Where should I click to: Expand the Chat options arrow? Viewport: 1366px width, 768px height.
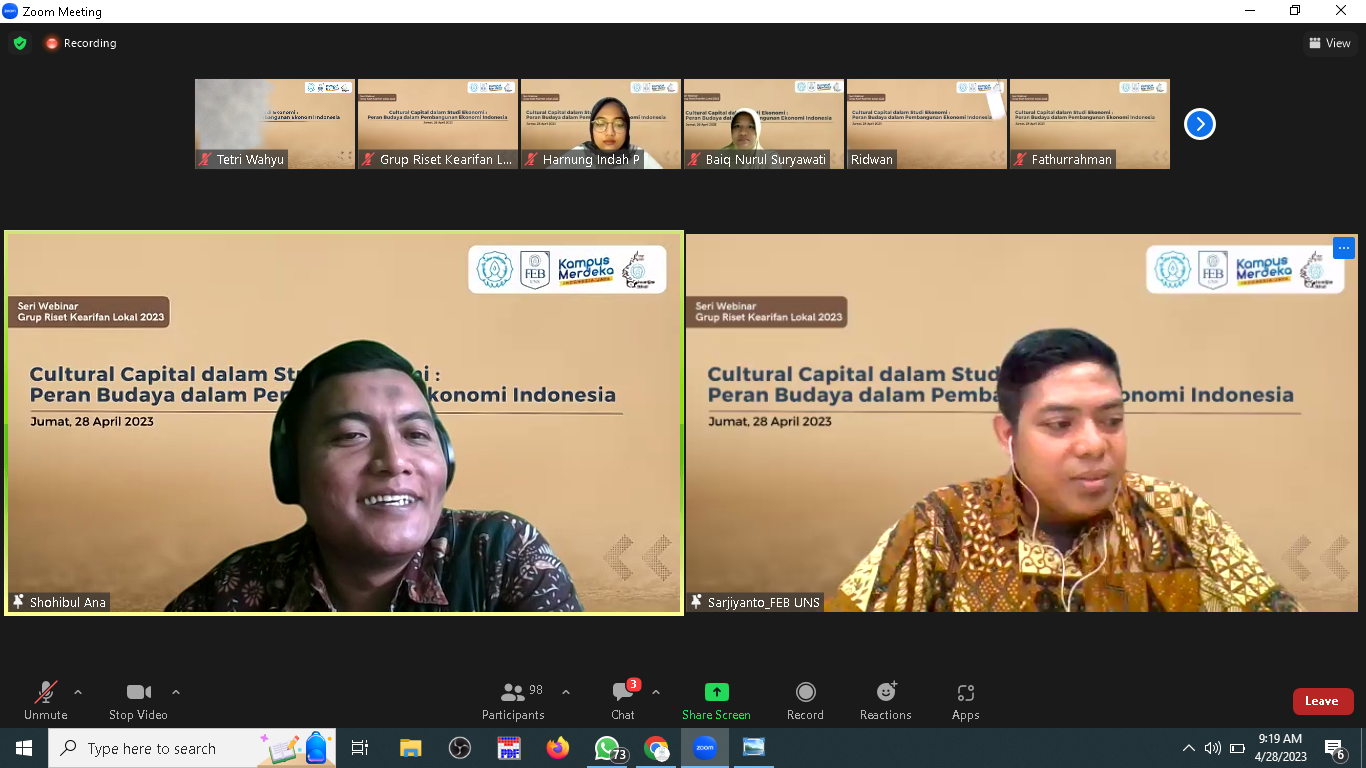tap(656, 692)
